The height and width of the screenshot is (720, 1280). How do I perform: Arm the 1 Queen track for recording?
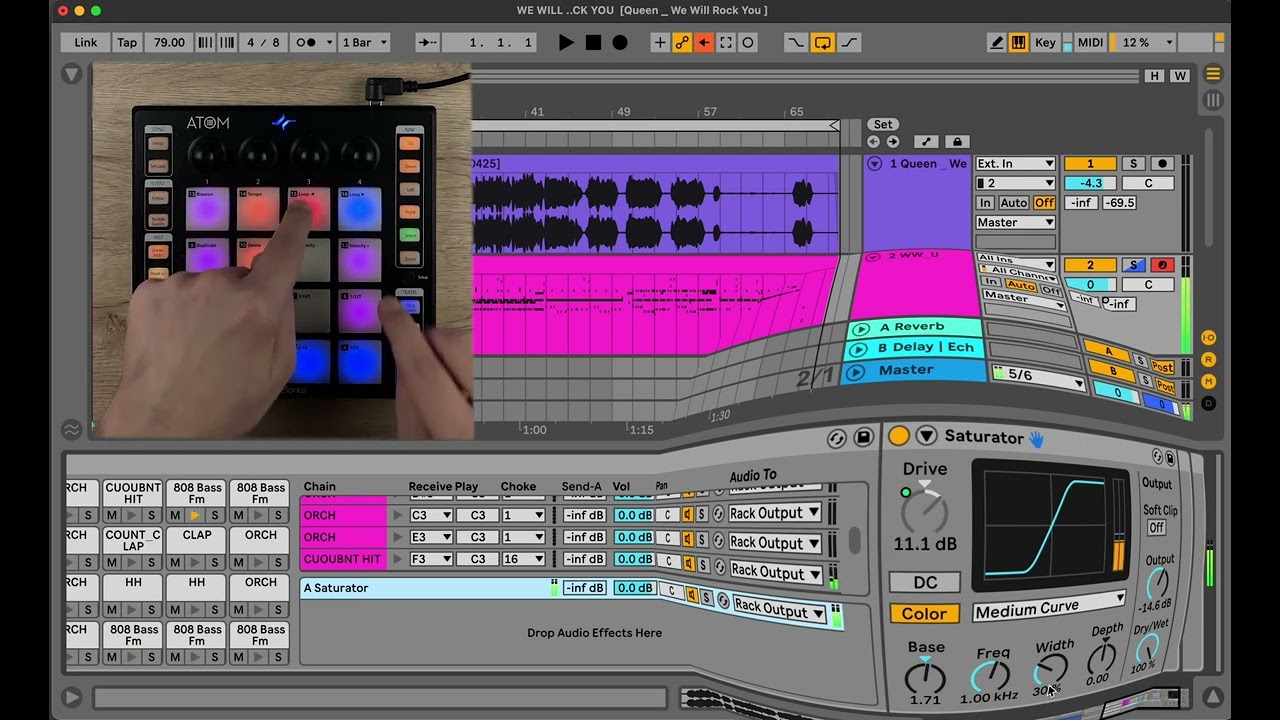(1162, 164)
